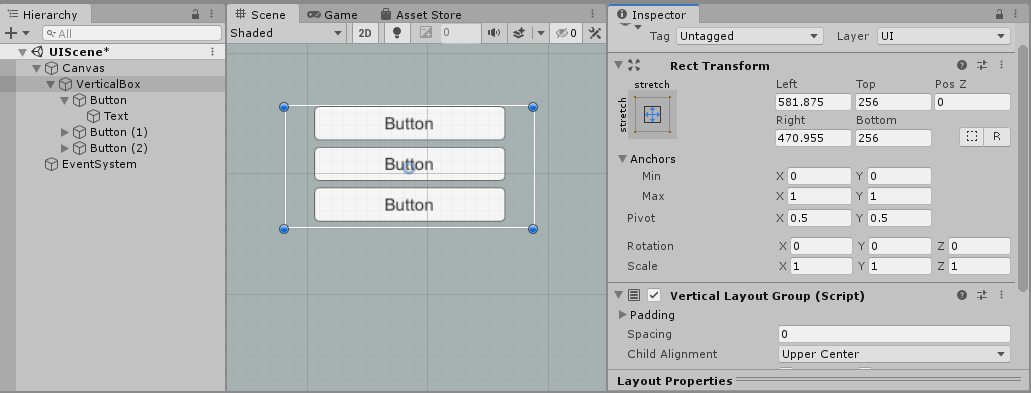The height and width of the screenshot is (393, 1031).
Task: Collapse the Anchors foldout
Action: point(622,159)
